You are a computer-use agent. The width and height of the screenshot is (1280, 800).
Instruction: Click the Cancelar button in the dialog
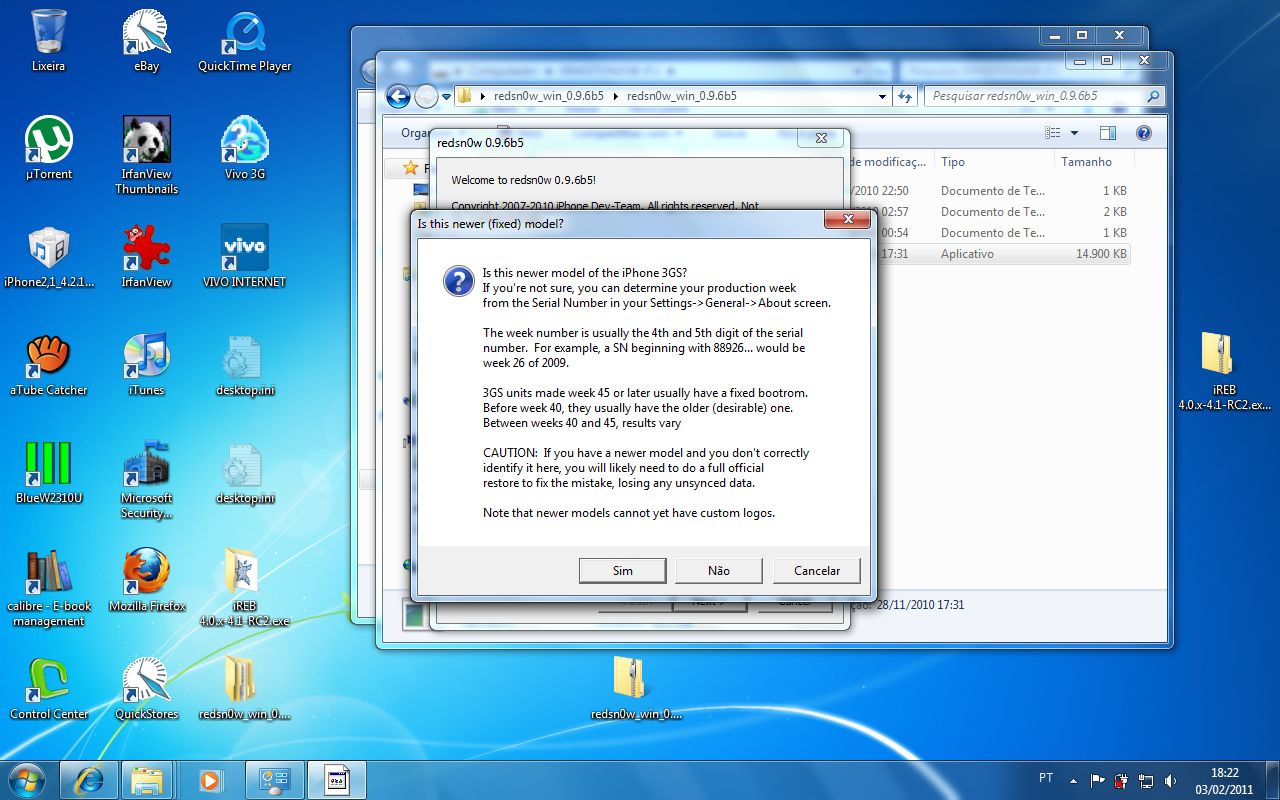(x=816, y=571)
